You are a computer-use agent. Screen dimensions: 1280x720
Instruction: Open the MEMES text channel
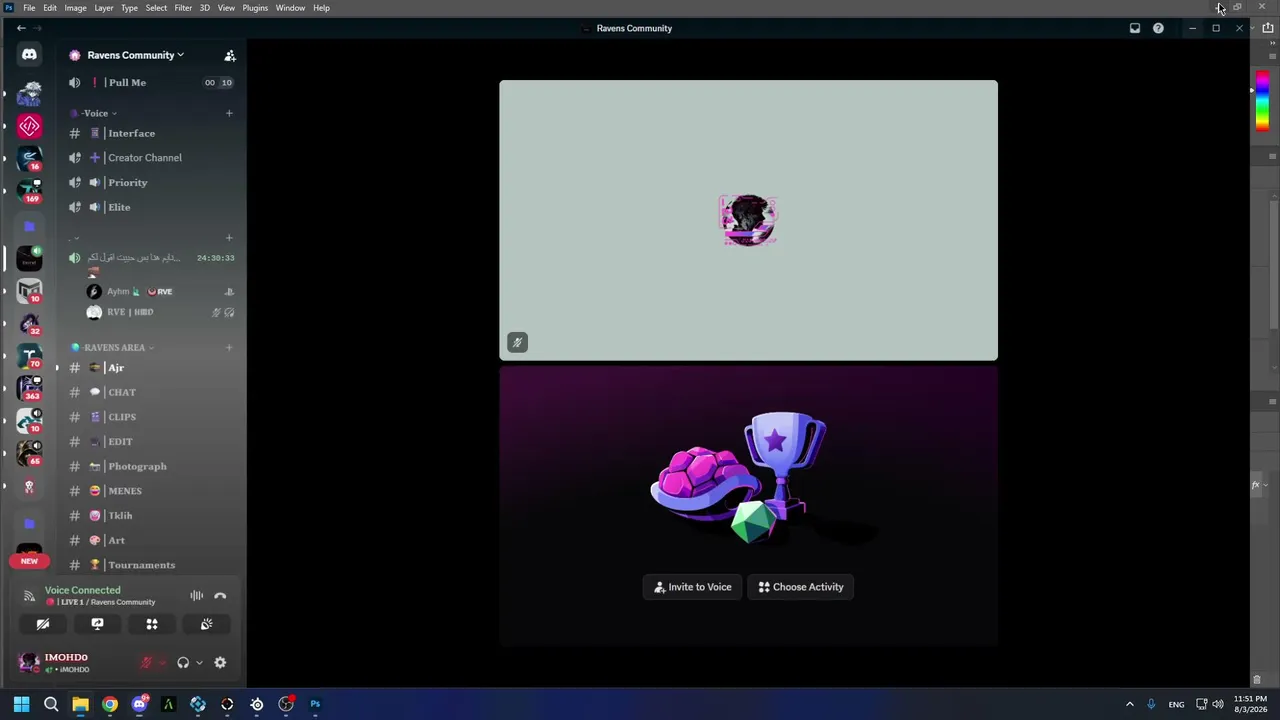click(151, 491)
